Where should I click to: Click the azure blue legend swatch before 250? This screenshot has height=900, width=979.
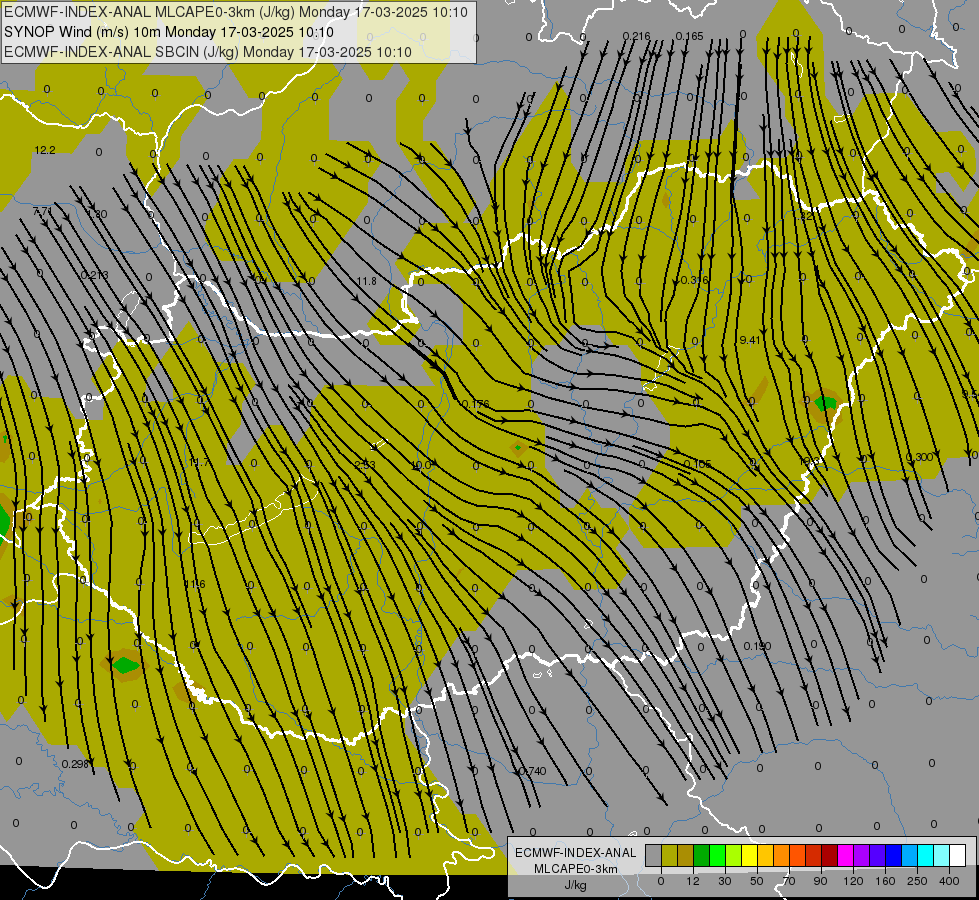[910, 855]
